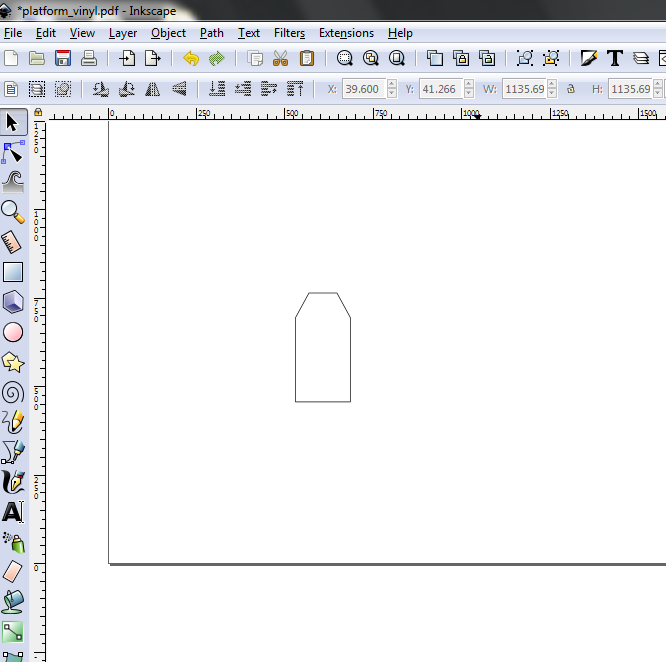Image resolution: width=666 pixels, height=662 pixels.
Task: Toggle the width/height ratio lock
Action: pos(571,89)
